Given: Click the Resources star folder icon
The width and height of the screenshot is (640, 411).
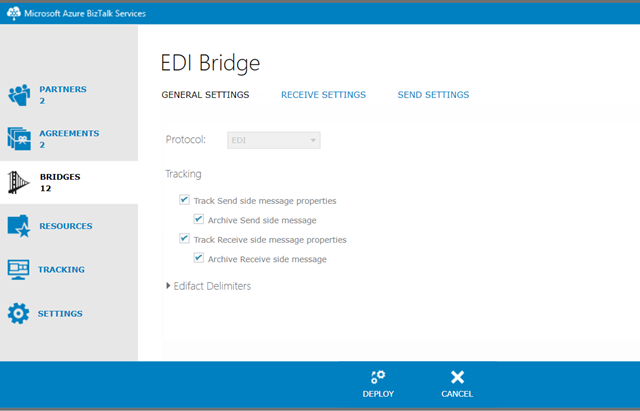Looking at the screenshot, I should pos(19,226).
